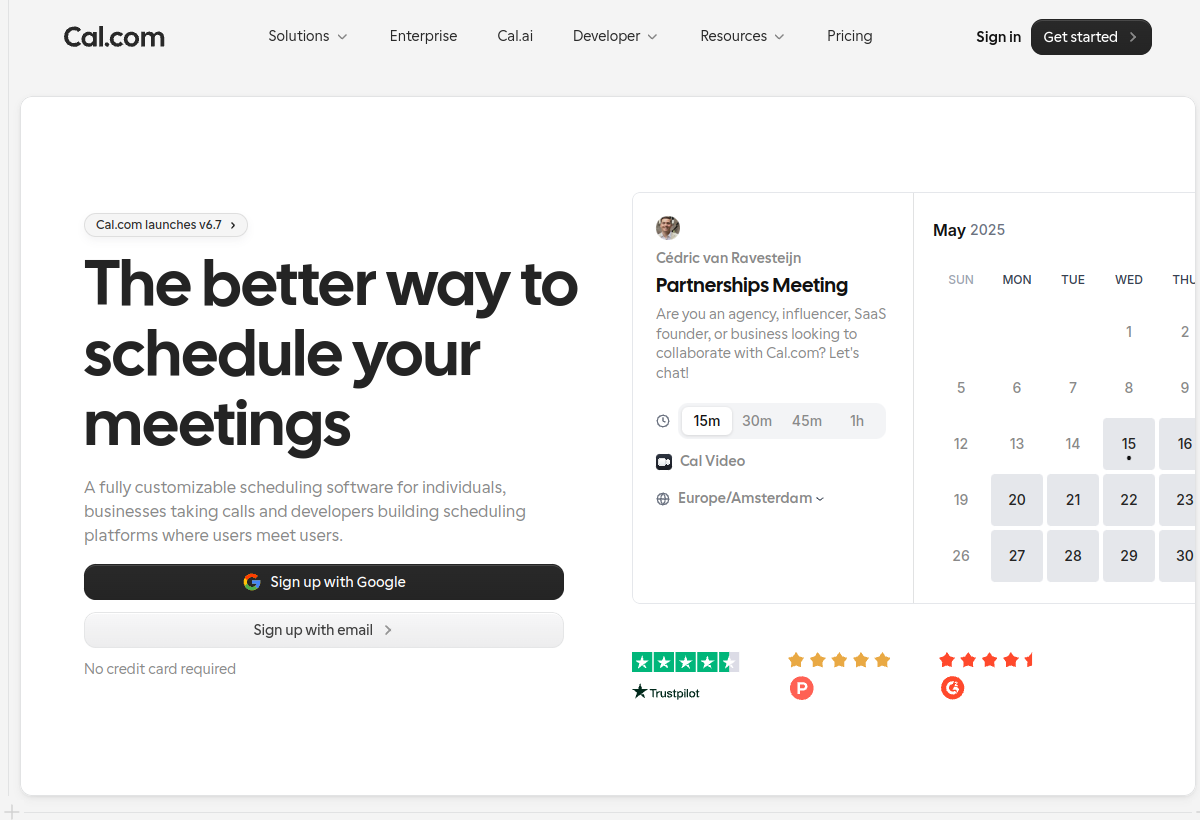Choose May 27 date cell
Screen dimensions: 1200x820
1017,556
